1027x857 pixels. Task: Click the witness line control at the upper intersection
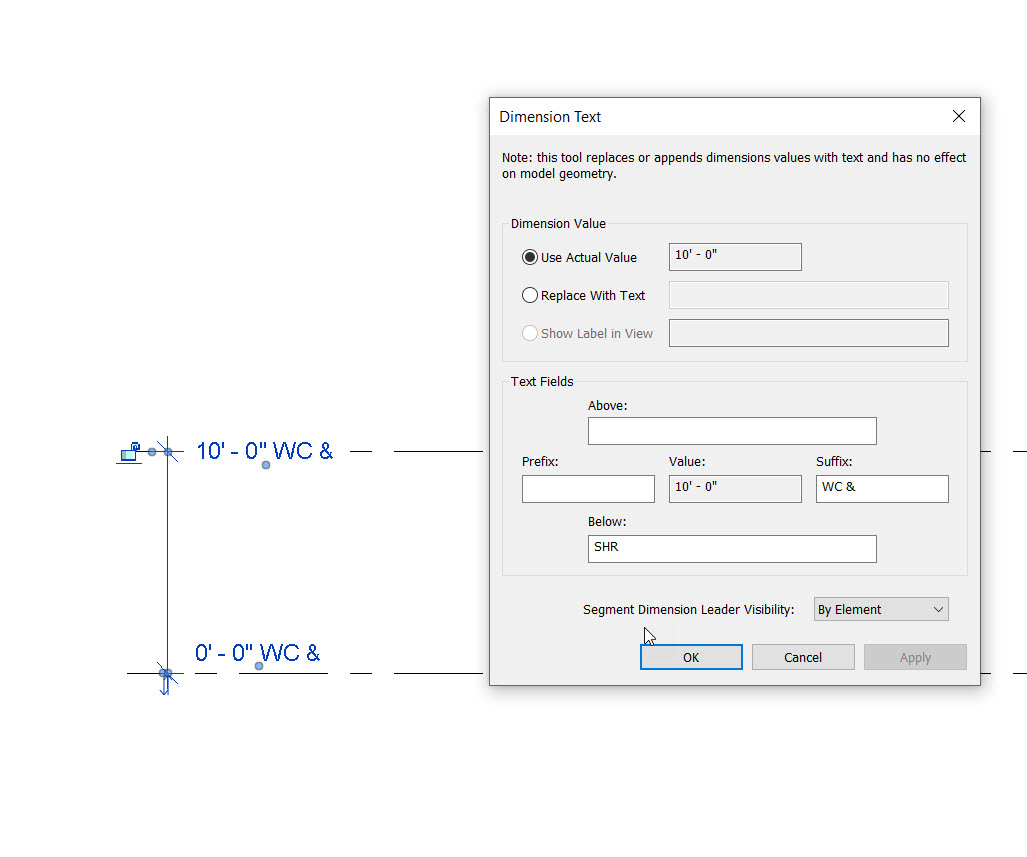coord(168,451)
